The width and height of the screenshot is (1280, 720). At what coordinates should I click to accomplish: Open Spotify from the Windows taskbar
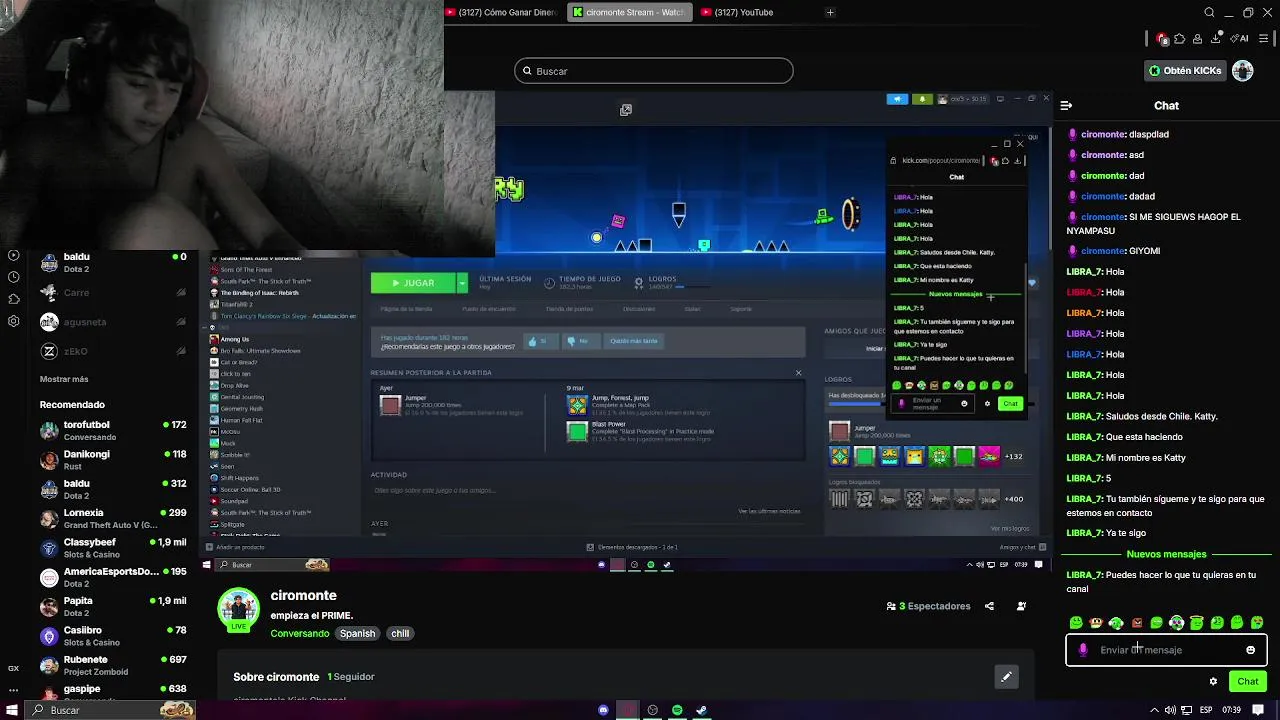(x=677, y=710)
